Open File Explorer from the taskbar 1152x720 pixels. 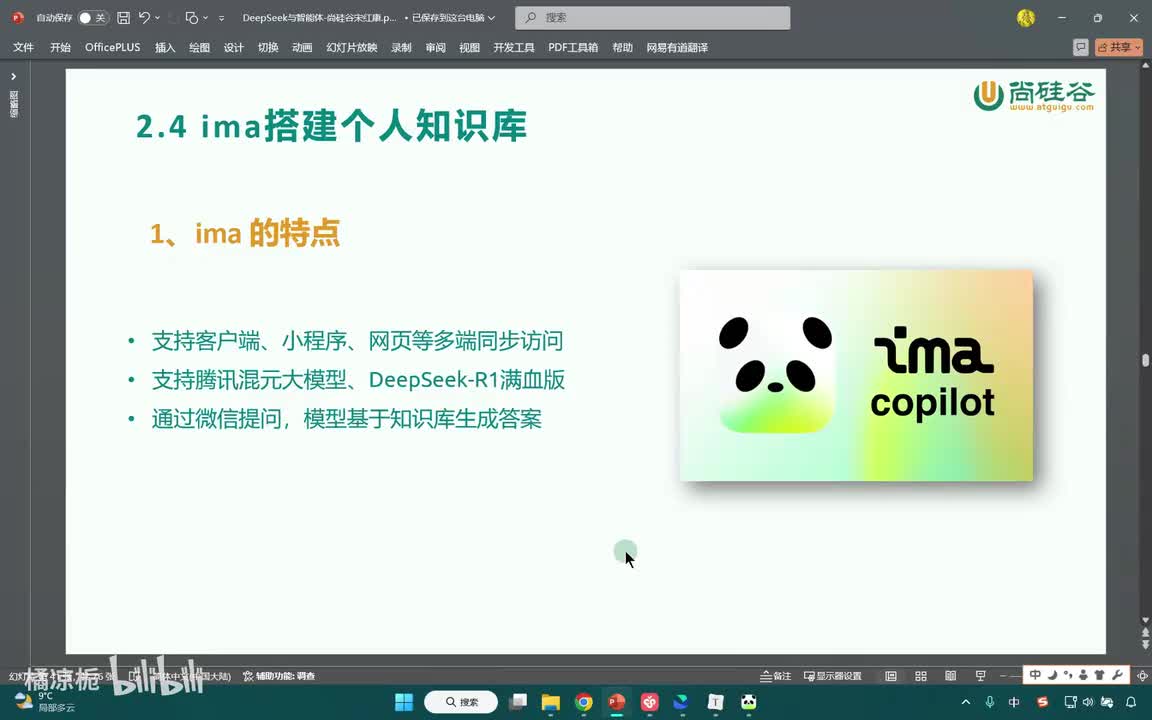(x=550, y=702)
